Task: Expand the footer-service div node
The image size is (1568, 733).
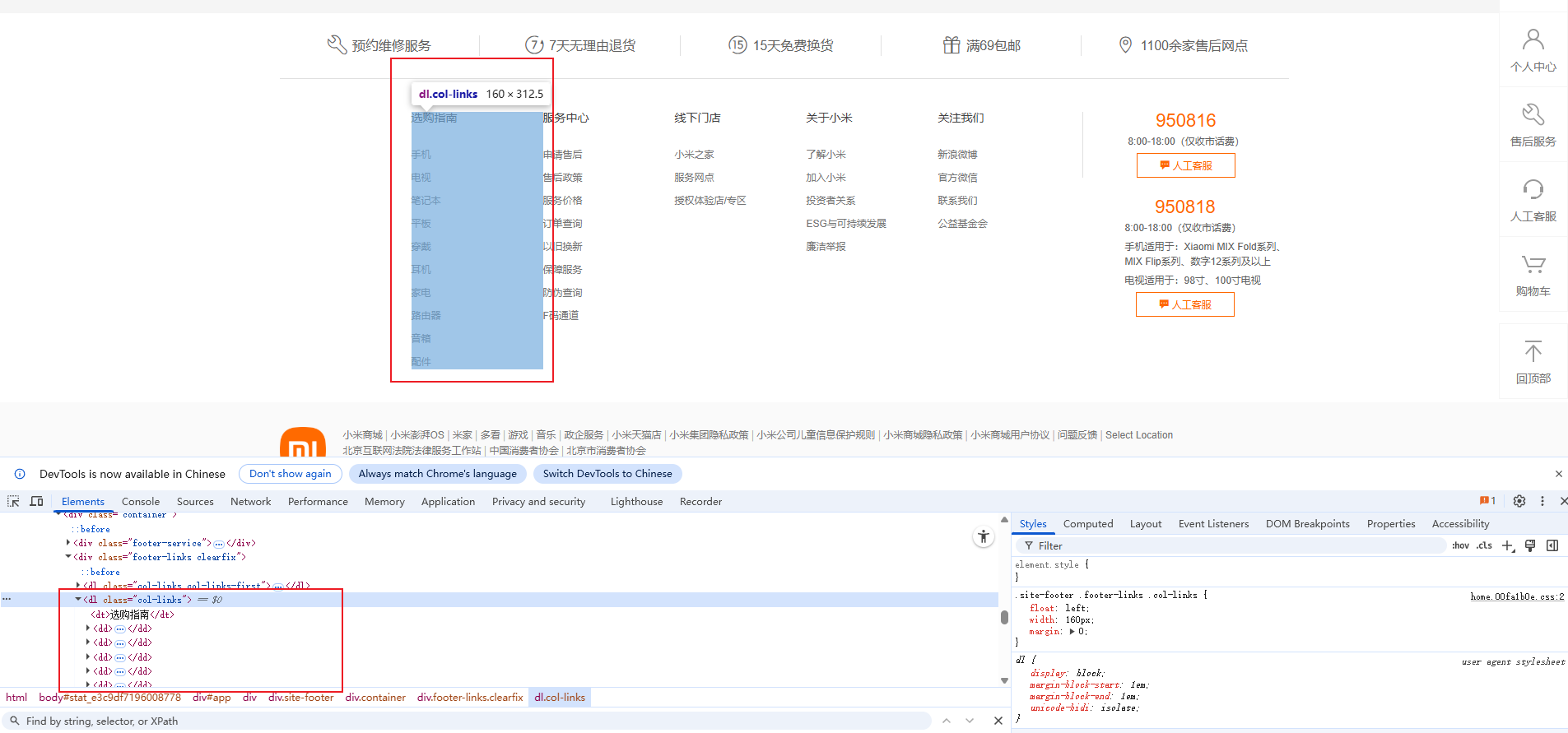Action: 68,542
